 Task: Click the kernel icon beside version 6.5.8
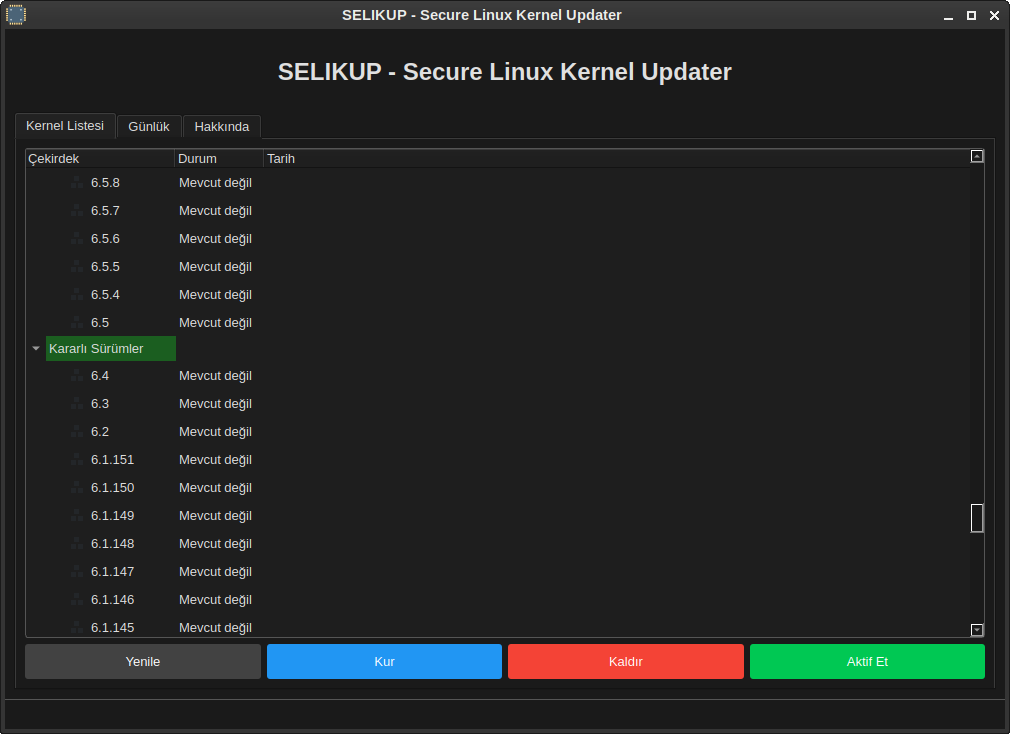coord(77,183)
